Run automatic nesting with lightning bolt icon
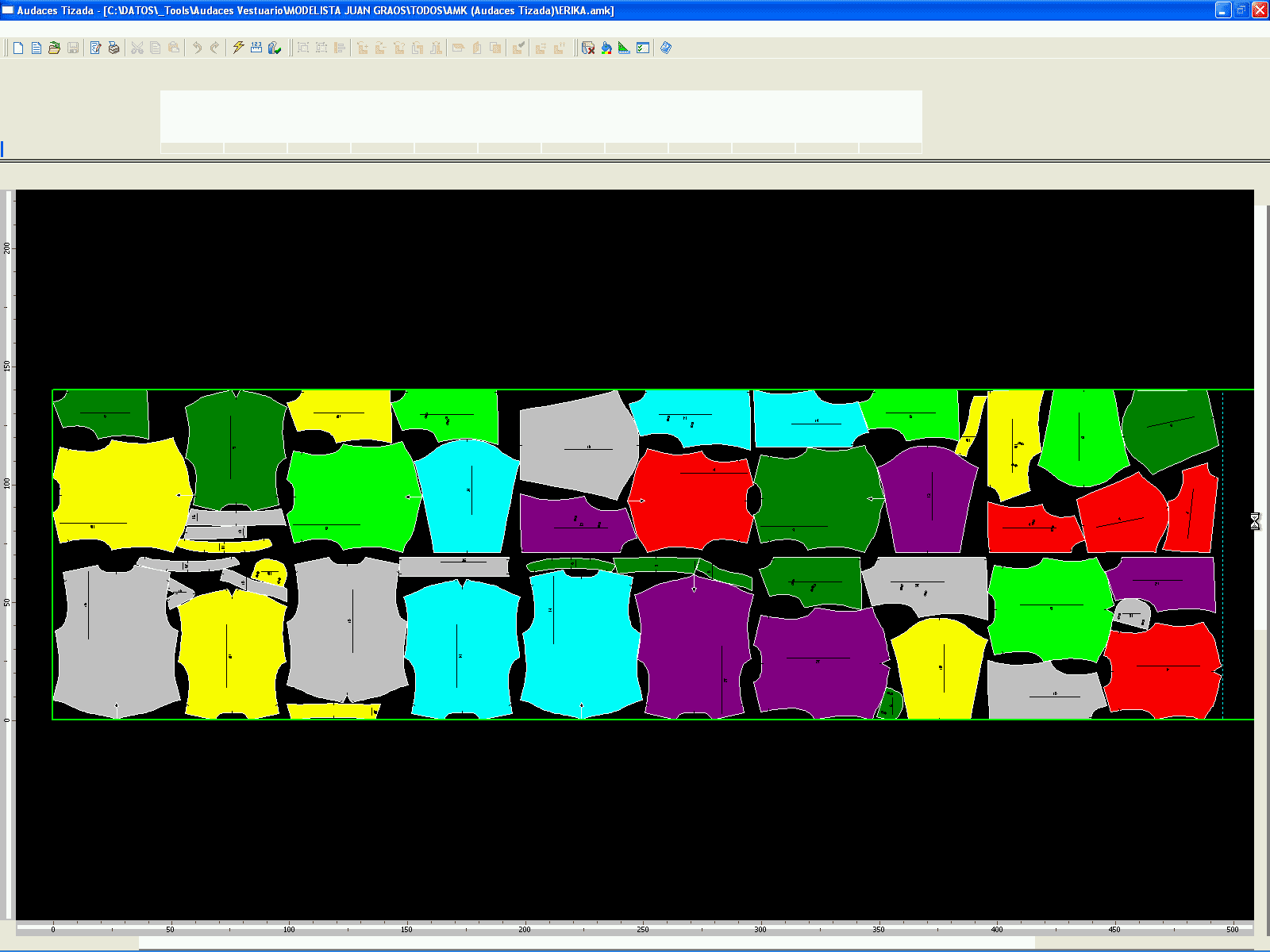The image size is (1270, 952). [238, 48]
